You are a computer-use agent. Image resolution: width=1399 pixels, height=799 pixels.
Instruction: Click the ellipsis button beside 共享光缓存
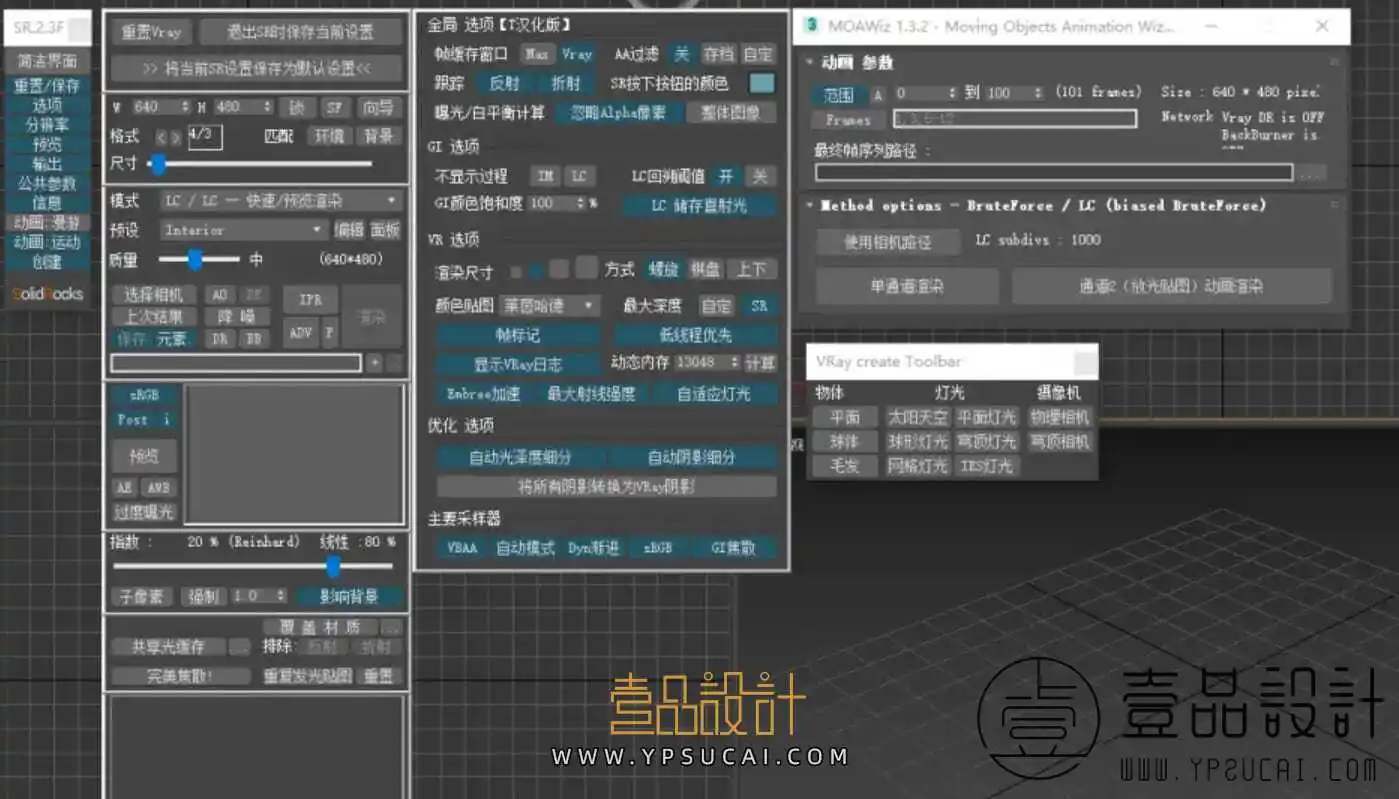click(x=239, y=648)
